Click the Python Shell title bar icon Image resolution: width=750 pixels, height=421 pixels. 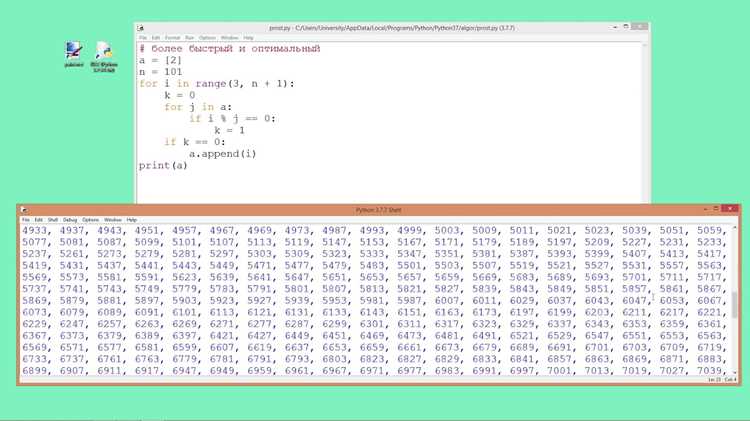(x=24, y=210)
